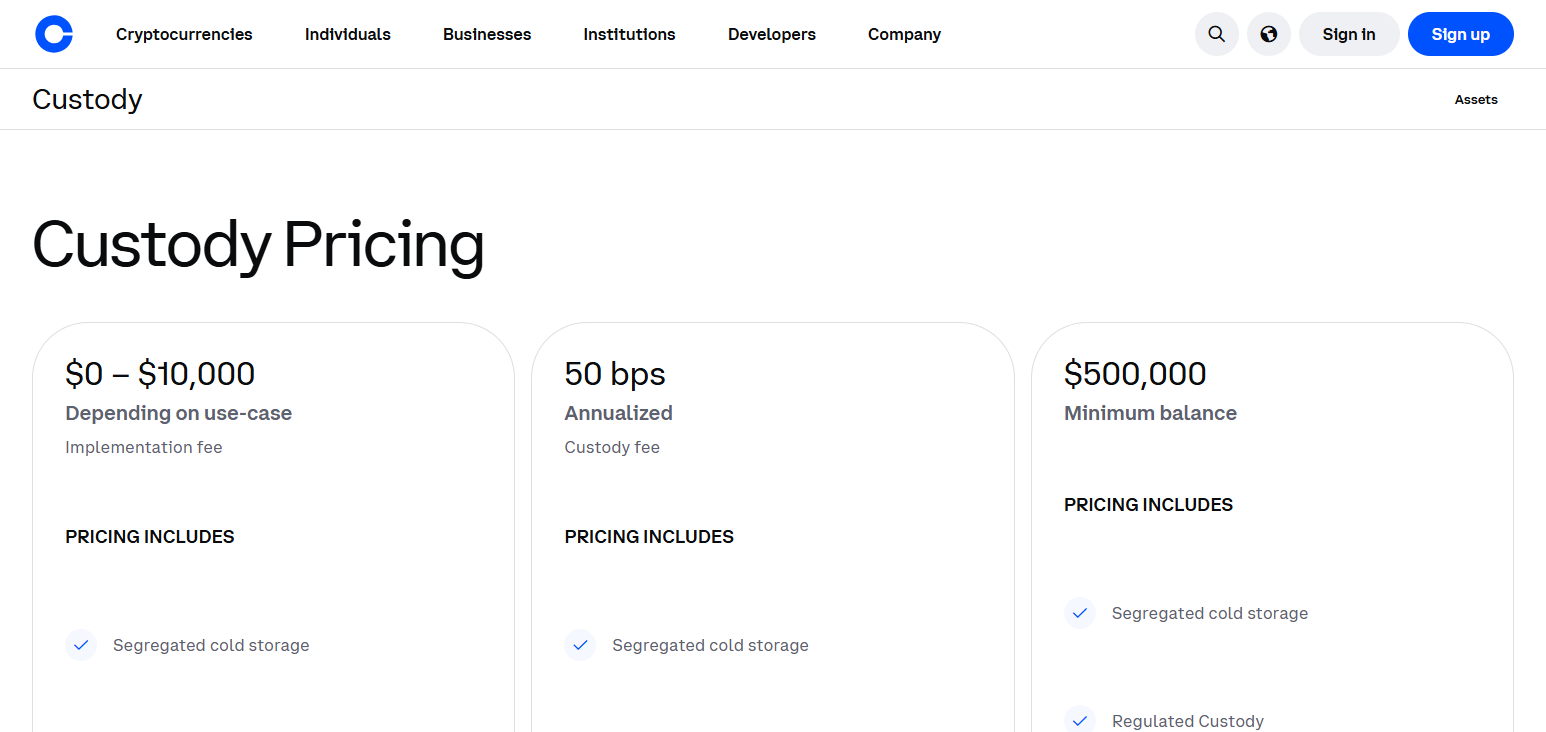Click checkmark icon in $0 – $10,000 card
Image resolution: width=1546 pixels, height=732 pixels.
coord(81,645)
